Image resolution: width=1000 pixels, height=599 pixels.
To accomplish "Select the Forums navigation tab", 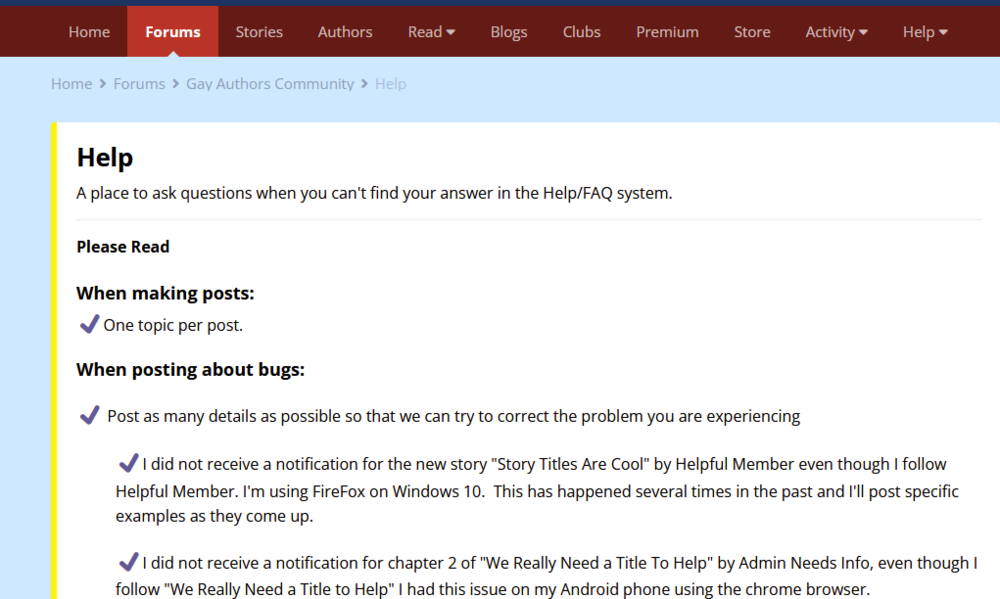I will (x=172, y=32).
